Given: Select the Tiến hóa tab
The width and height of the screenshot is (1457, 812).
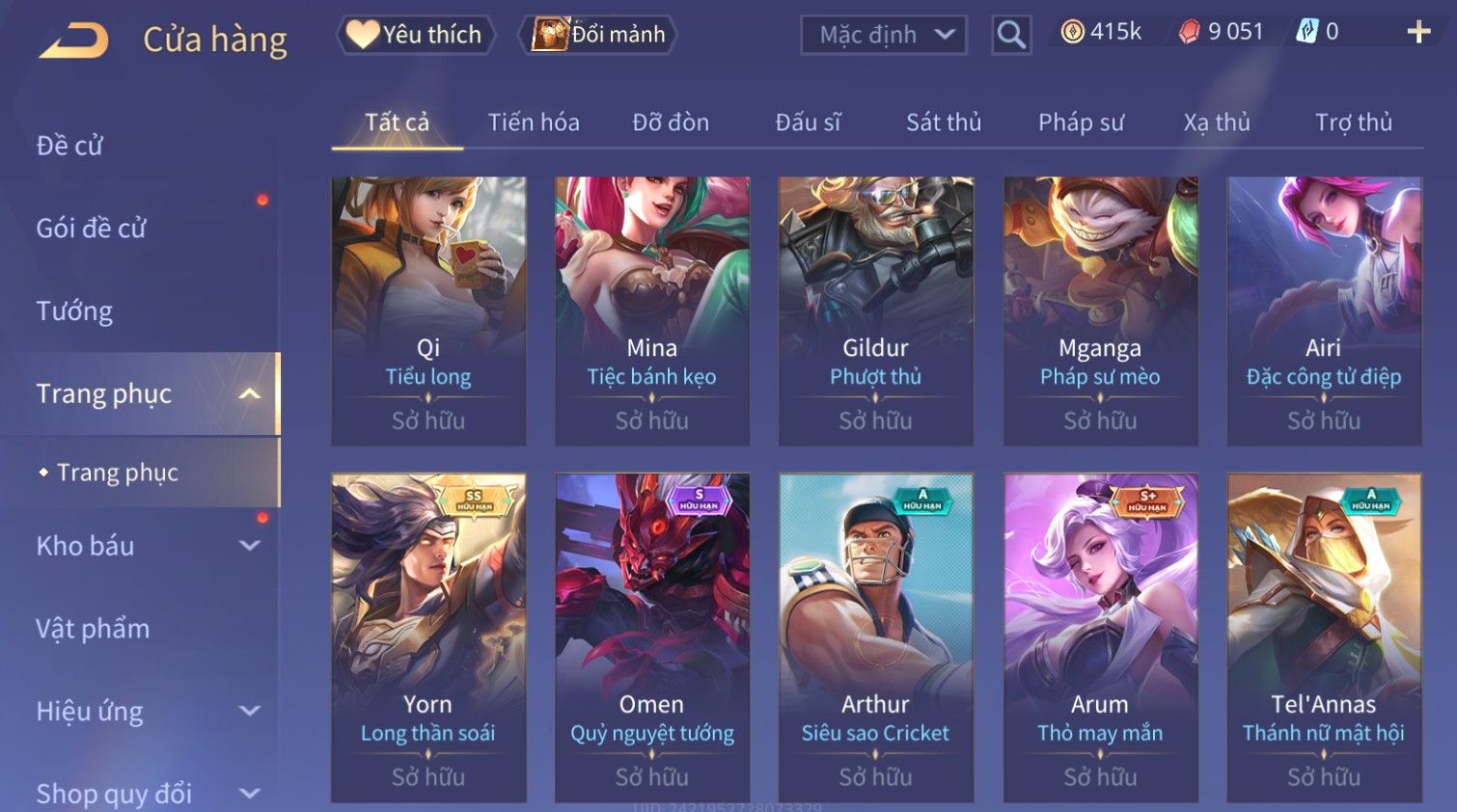Looking at the screenshot, I should tap(534, 122).
